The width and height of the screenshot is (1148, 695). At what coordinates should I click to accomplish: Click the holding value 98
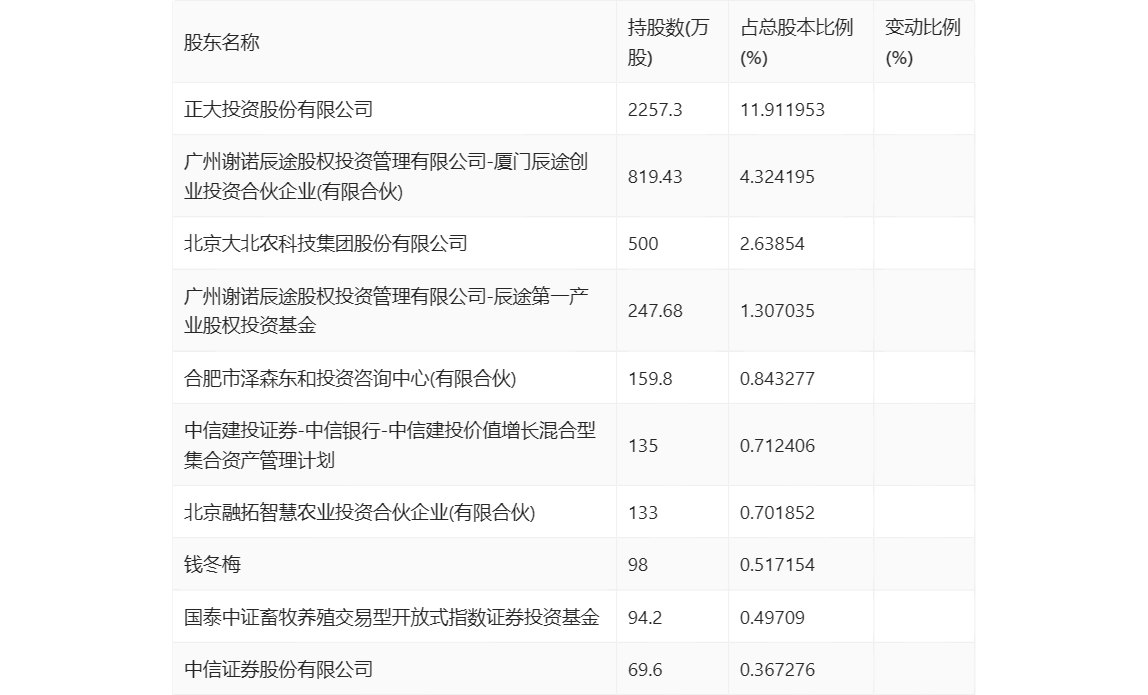point(638,565)
